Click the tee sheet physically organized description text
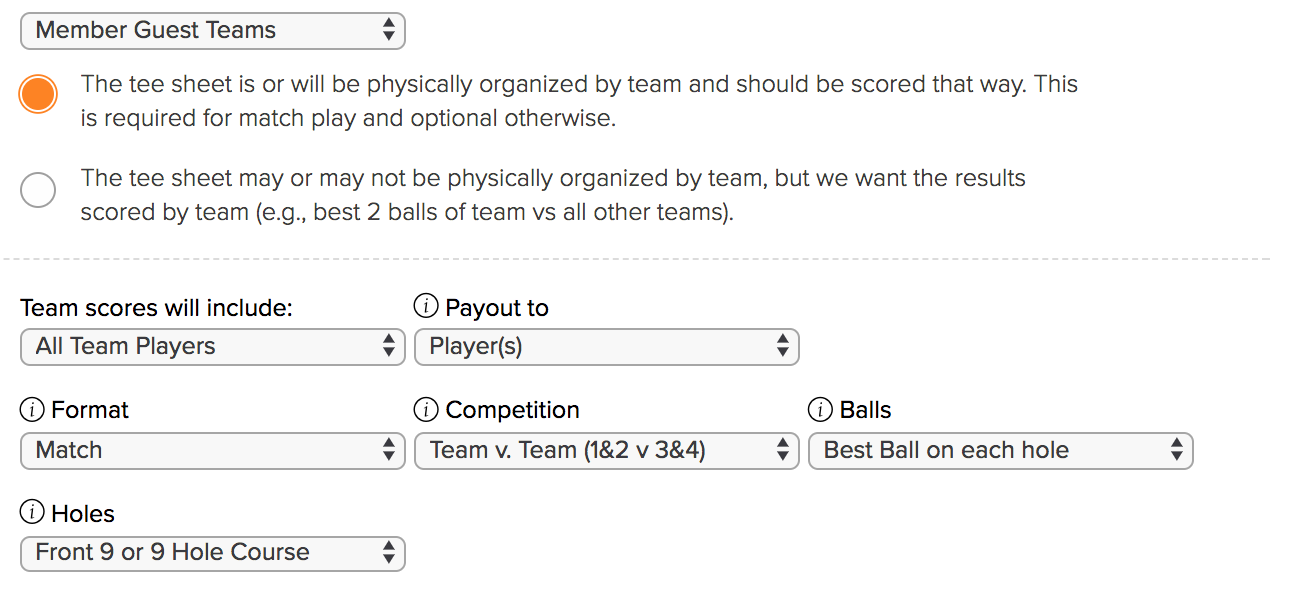Screen dimensions: 1298x598 coord(579,101)
